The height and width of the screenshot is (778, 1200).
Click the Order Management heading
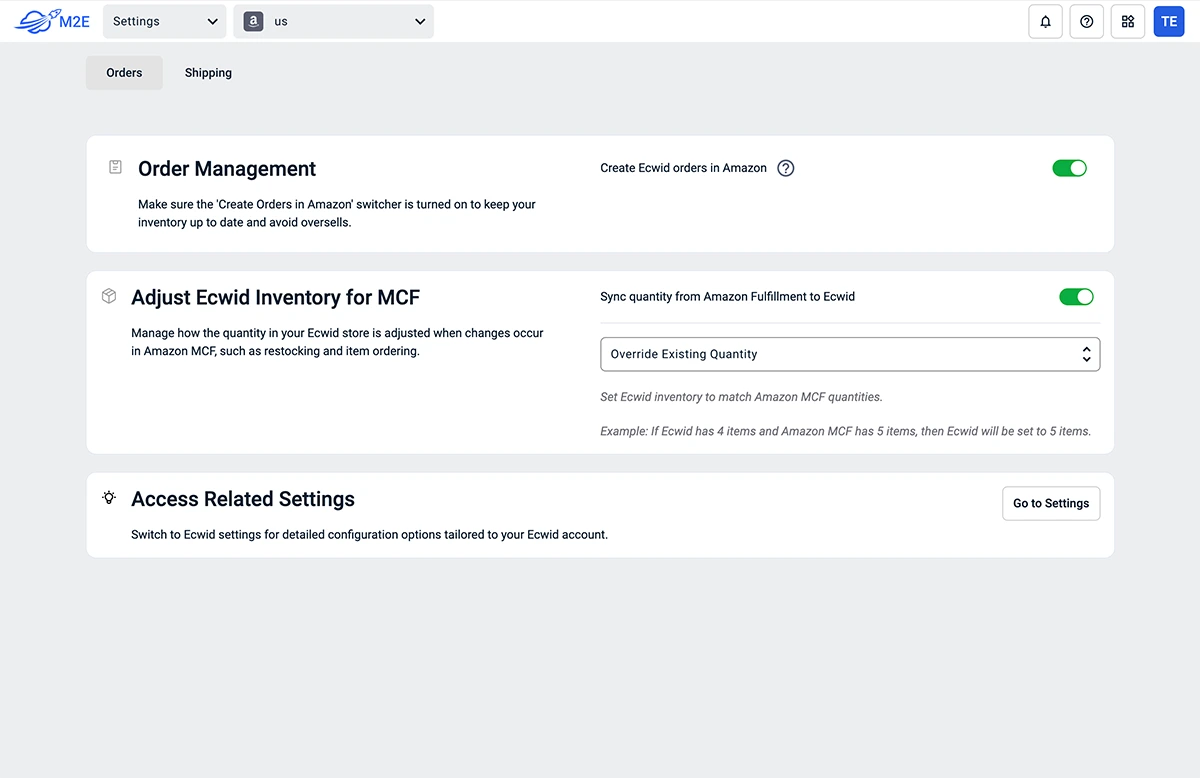(x=227, y=169)
